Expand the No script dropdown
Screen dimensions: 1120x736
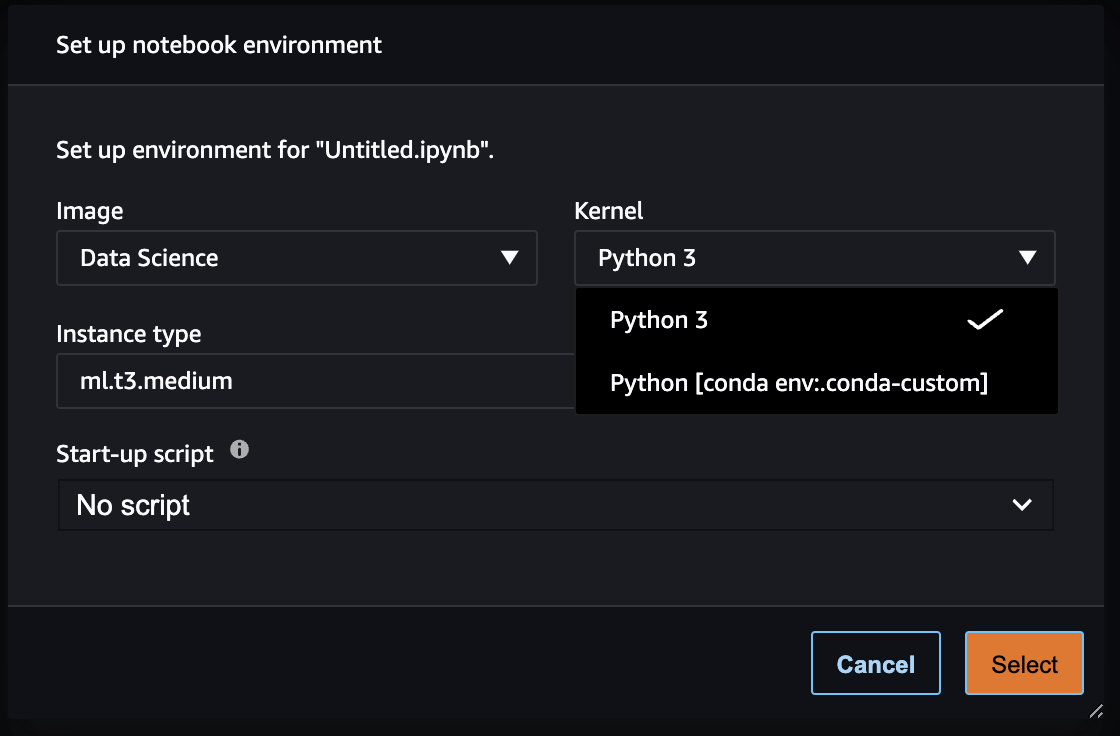coord(555,505)
